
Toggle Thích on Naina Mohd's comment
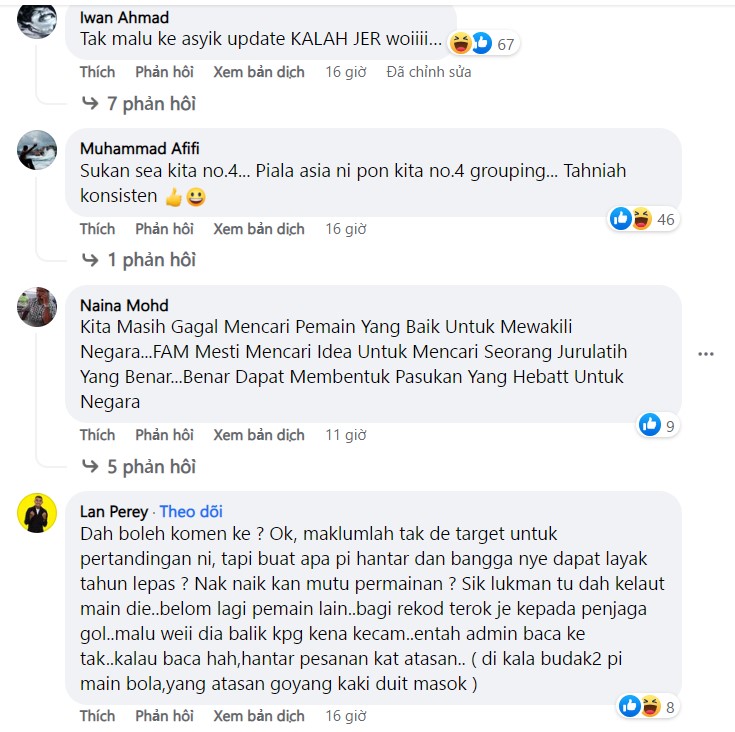pos(98,435)
